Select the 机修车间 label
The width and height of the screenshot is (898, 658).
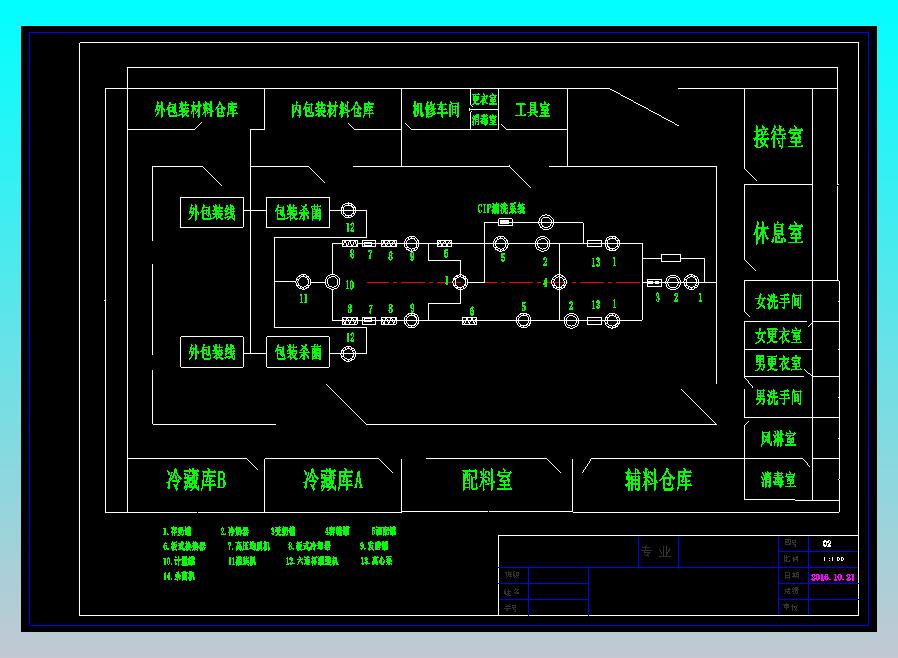point(436,109)
